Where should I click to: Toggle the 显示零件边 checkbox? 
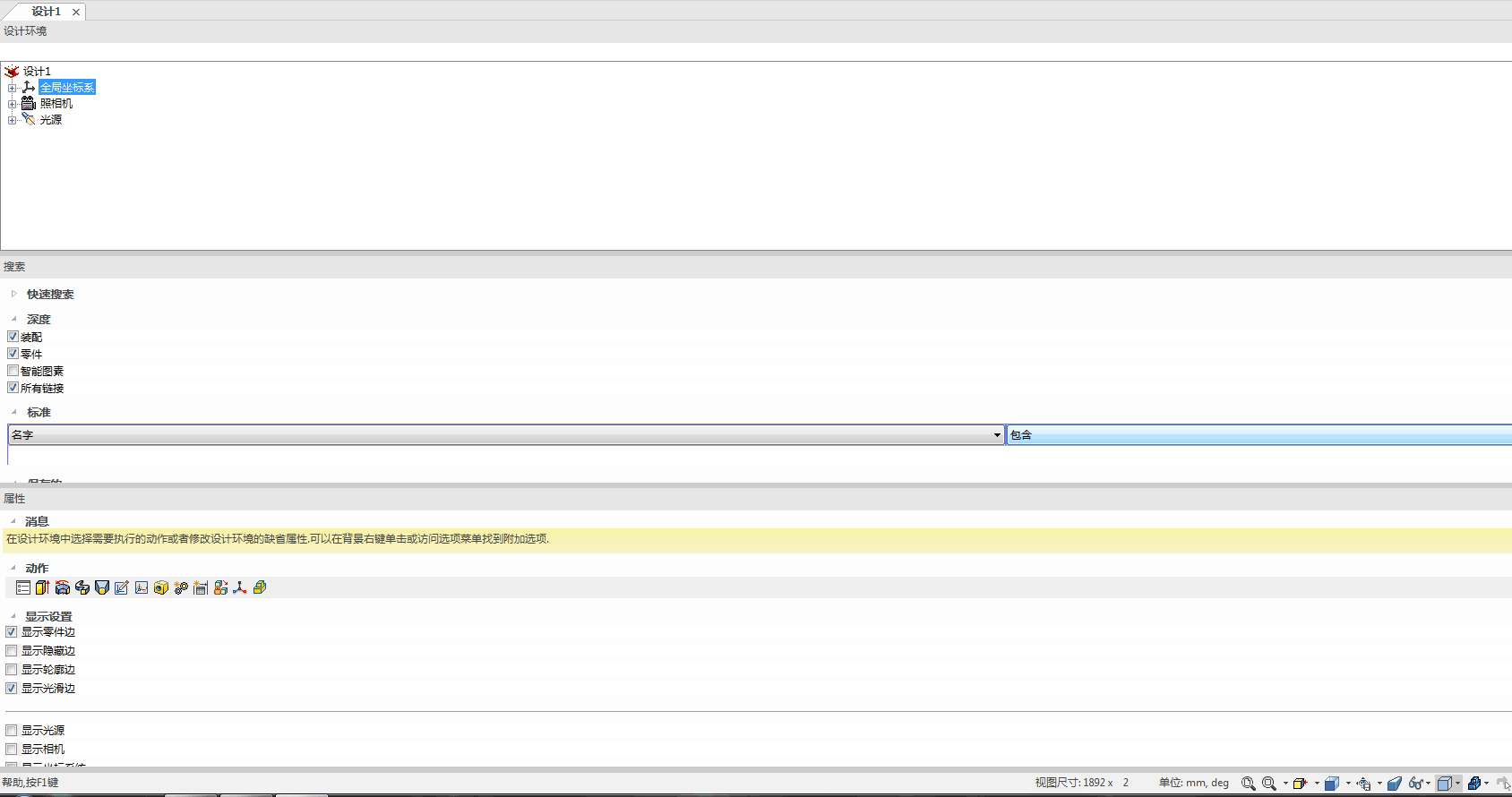[x=12, y=632]
